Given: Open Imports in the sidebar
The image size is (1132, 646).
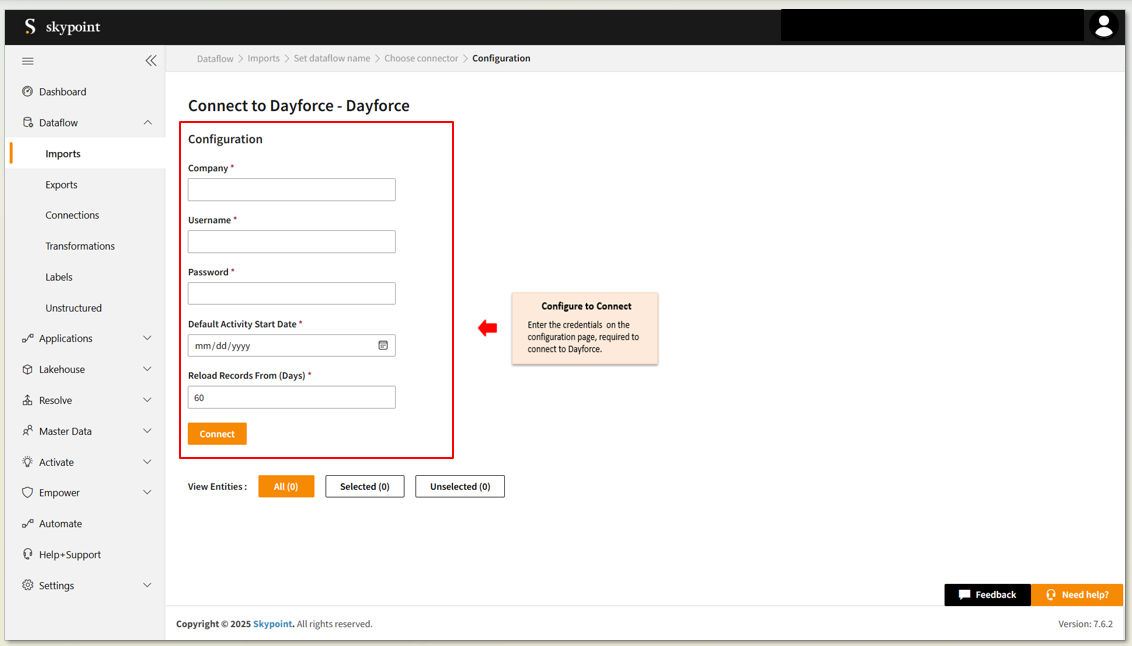Looking at the screenshot, I should (x=63, y=154).
